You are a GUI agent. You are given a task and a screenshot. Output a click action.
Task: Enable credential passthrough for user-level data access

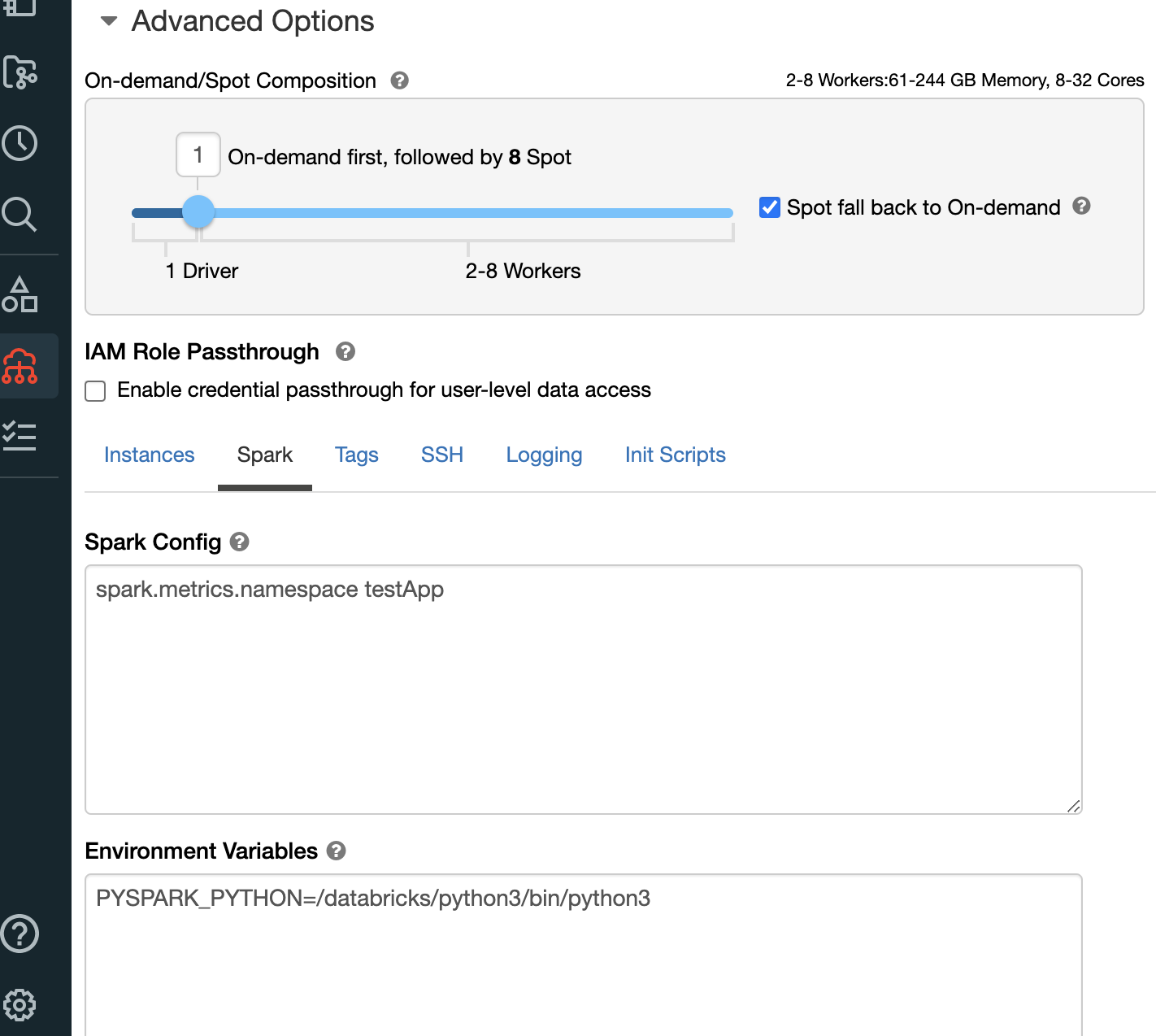(x=95, y=390)
